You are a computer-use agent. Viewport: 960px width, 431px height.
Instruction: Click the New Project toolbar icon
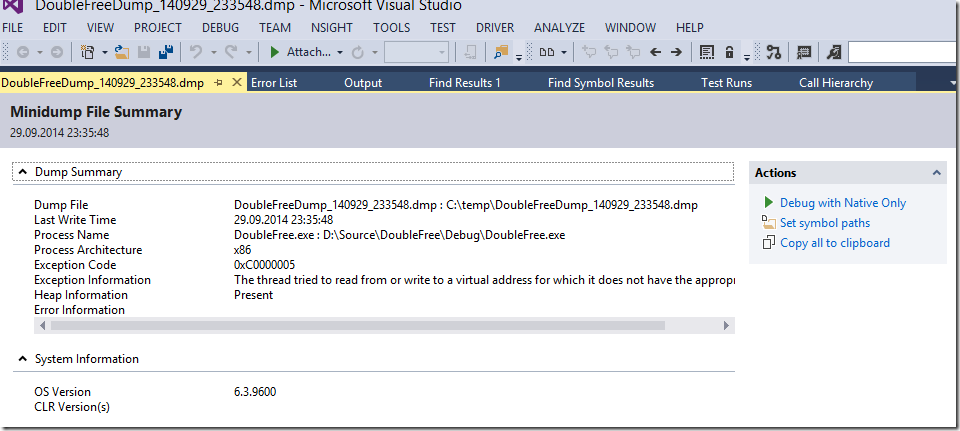tap(88, 52)
